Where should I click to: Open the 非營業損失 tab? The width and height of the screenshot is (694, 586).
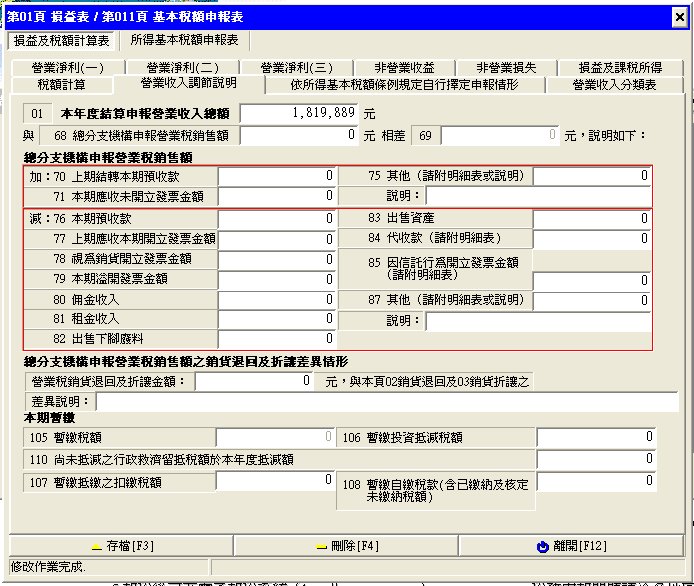(506, 68)
